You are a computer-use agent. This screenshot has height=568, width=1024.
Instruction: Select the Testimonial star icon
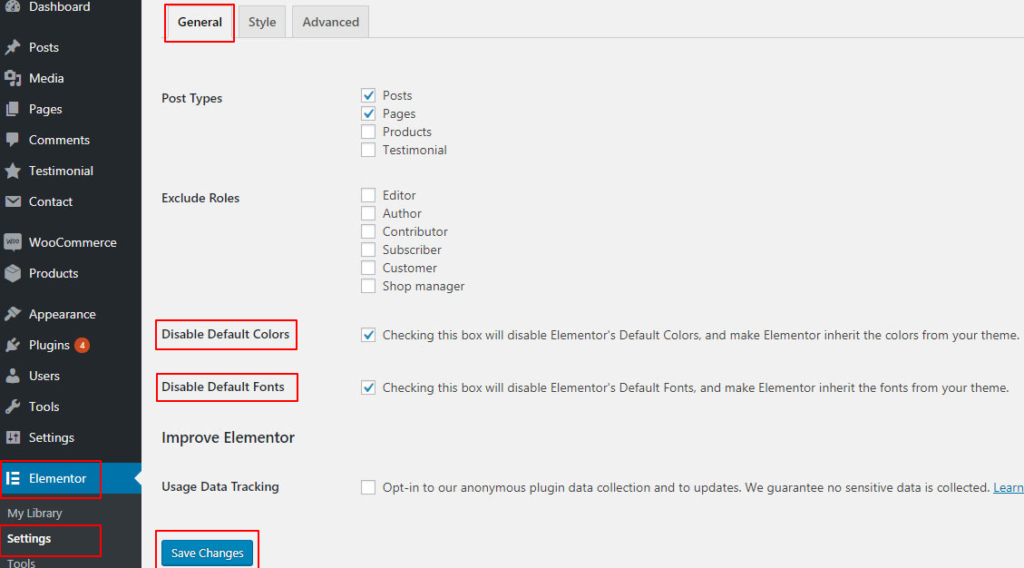pos(13,171)
